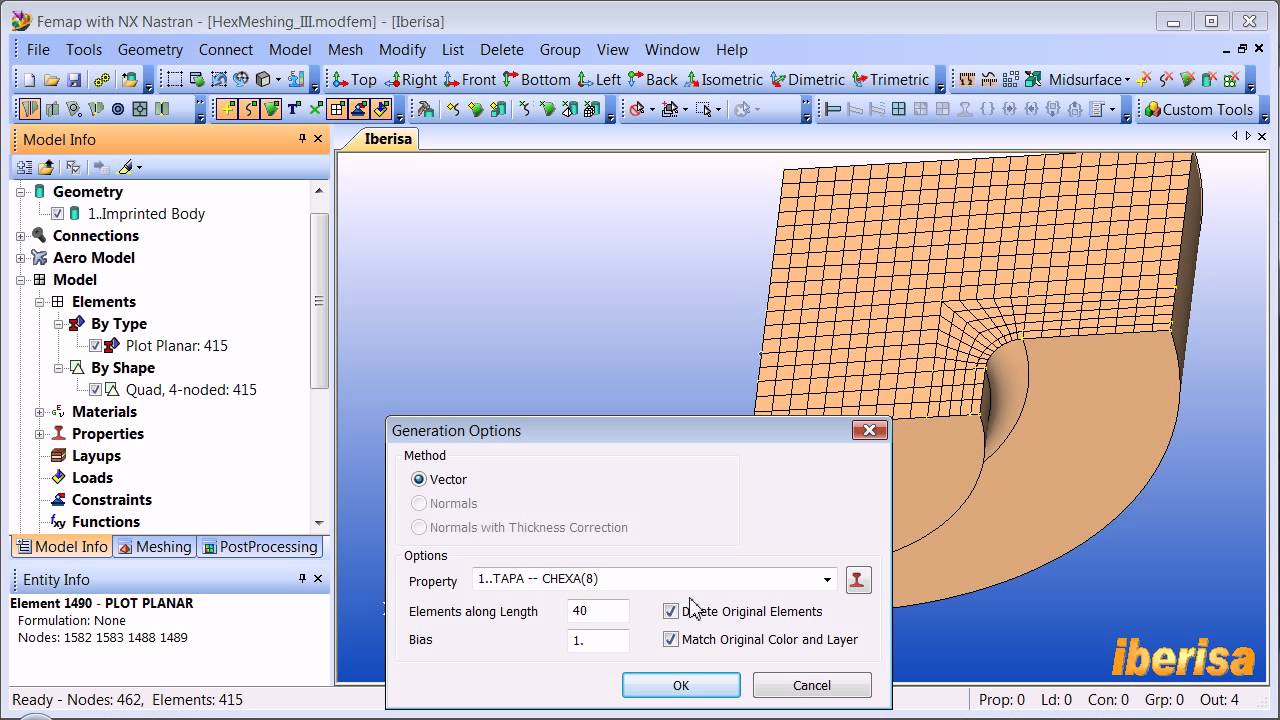Pin the Entity Info panel
Viewport: 1280px width, 720px height.
coord(302,578)
